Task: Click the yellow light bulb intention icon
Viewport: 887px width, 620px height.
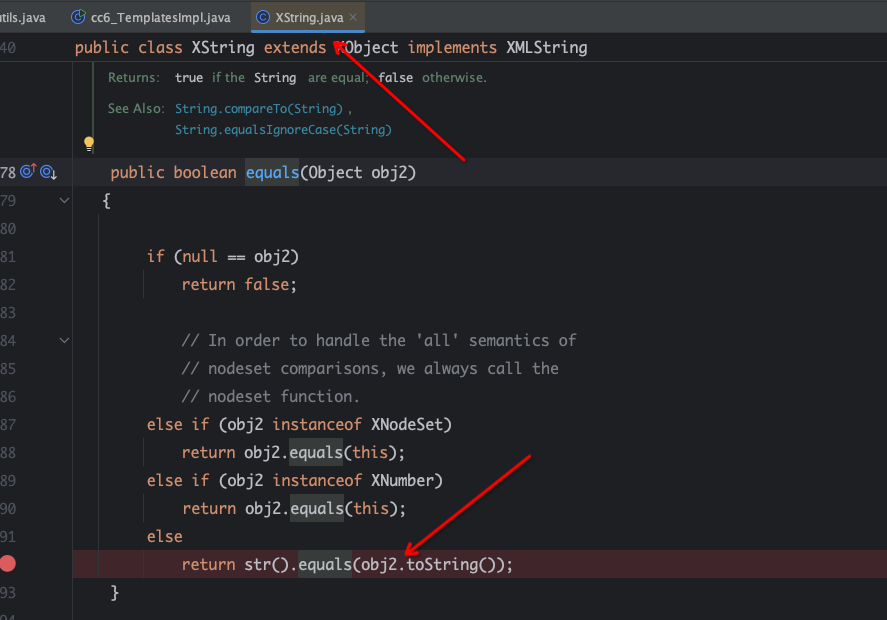Action: (89, 143)
